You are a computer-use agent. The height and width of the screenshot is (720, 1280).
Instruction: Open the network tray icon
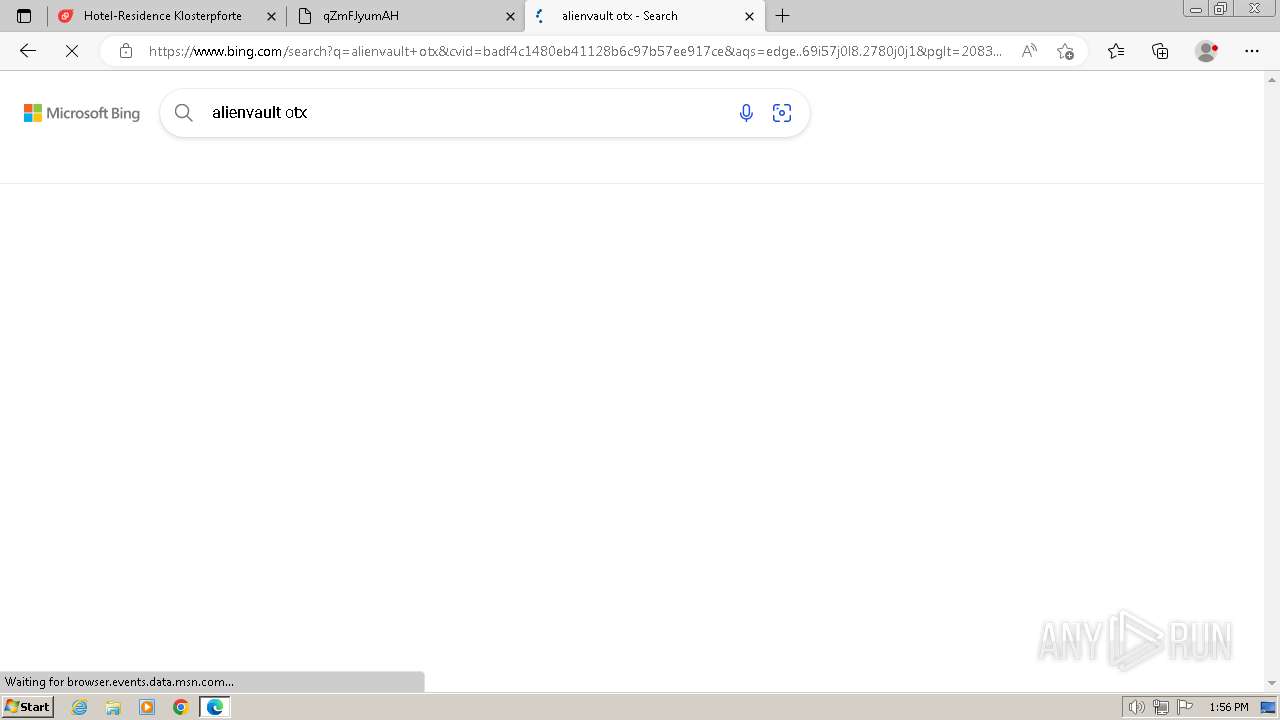click(x=1160, y=707)
